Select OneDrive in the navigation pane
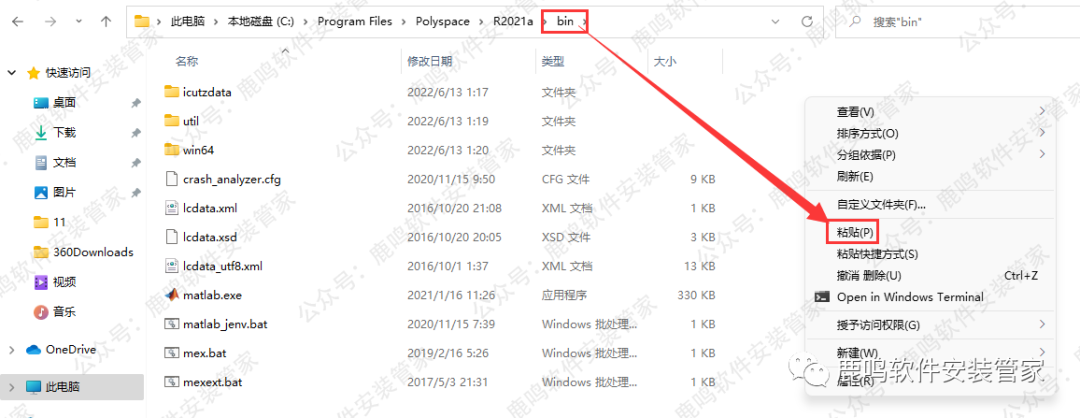The height and width of the screenshot is (418, 1080). tap(71, 350)
